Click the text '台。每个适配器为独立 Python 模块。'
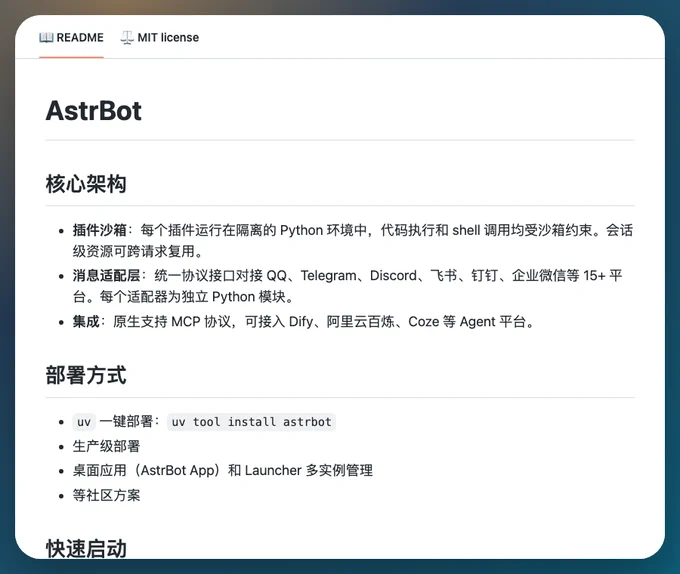The height and width of the screenshot is (574, 680). [183, 297]
